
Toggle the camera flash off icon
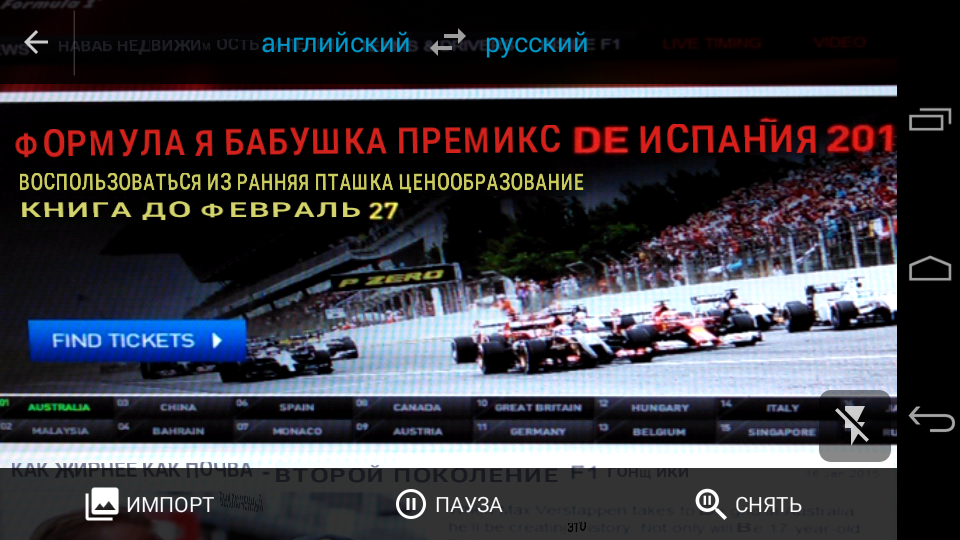coord(854,426)
